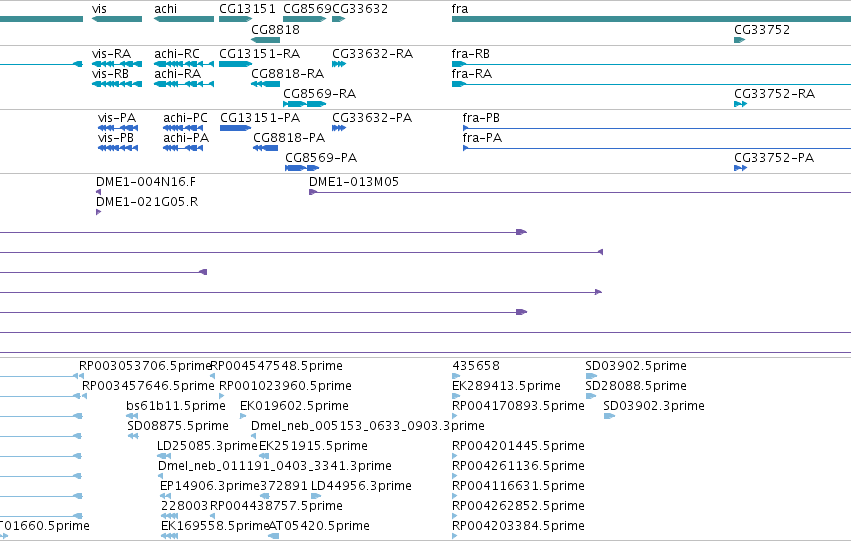851x541 pixels.
Task: Click protein fra-PB
Action: click(657, 128)
